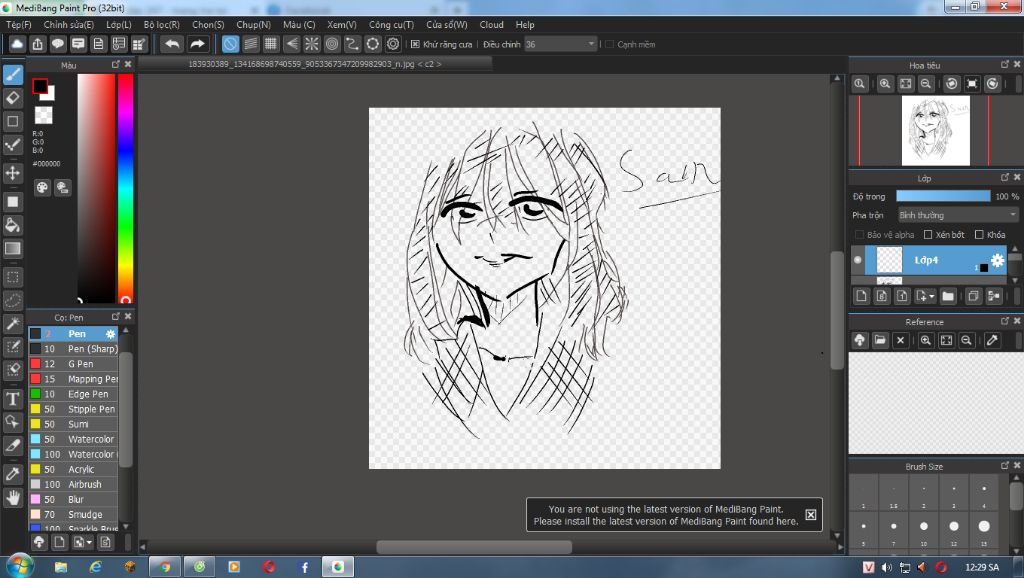Image resolution: width=1024 pixels, height=578 pixels.
Task: Turn off snap with the circle-slash icon
Action: click(231, 44)
